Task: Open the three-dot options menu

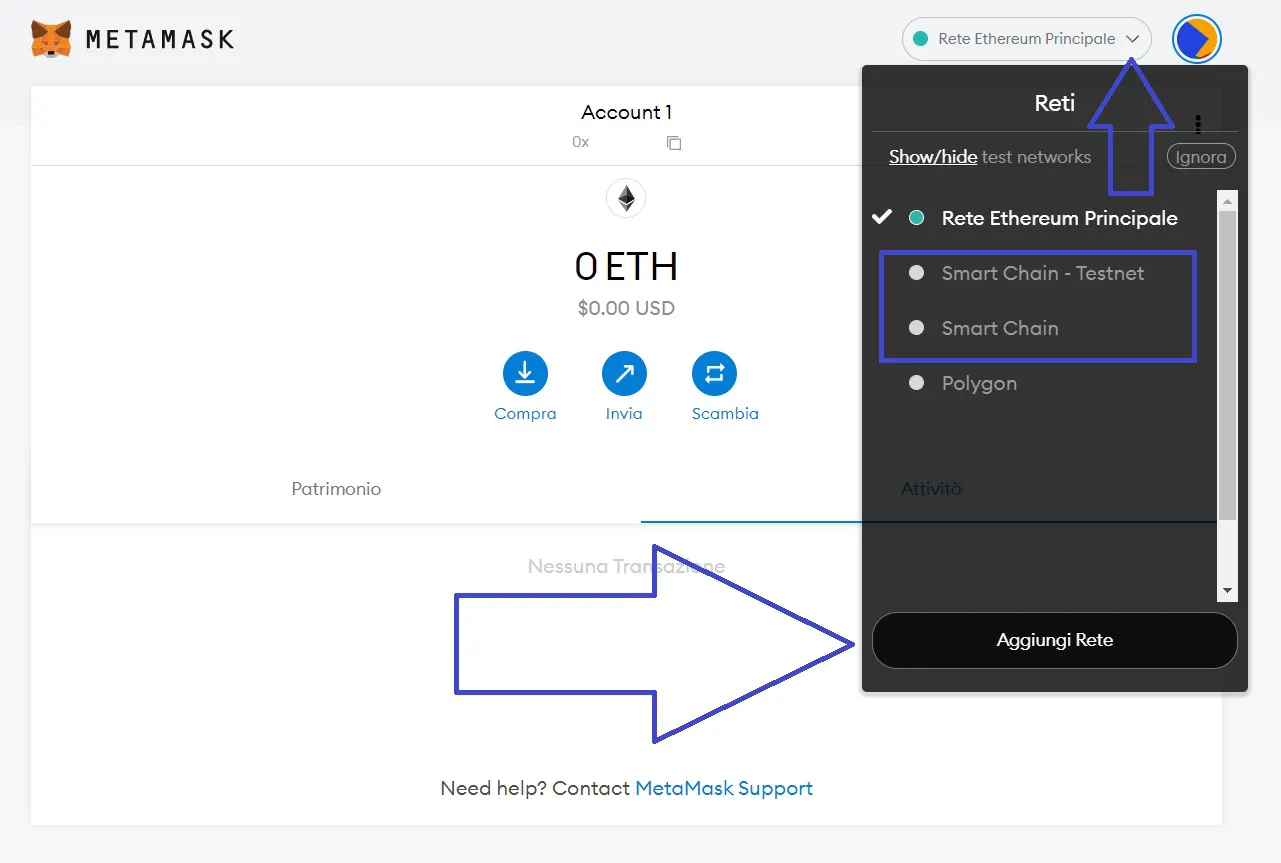Action: click(x=1198, y=124)
